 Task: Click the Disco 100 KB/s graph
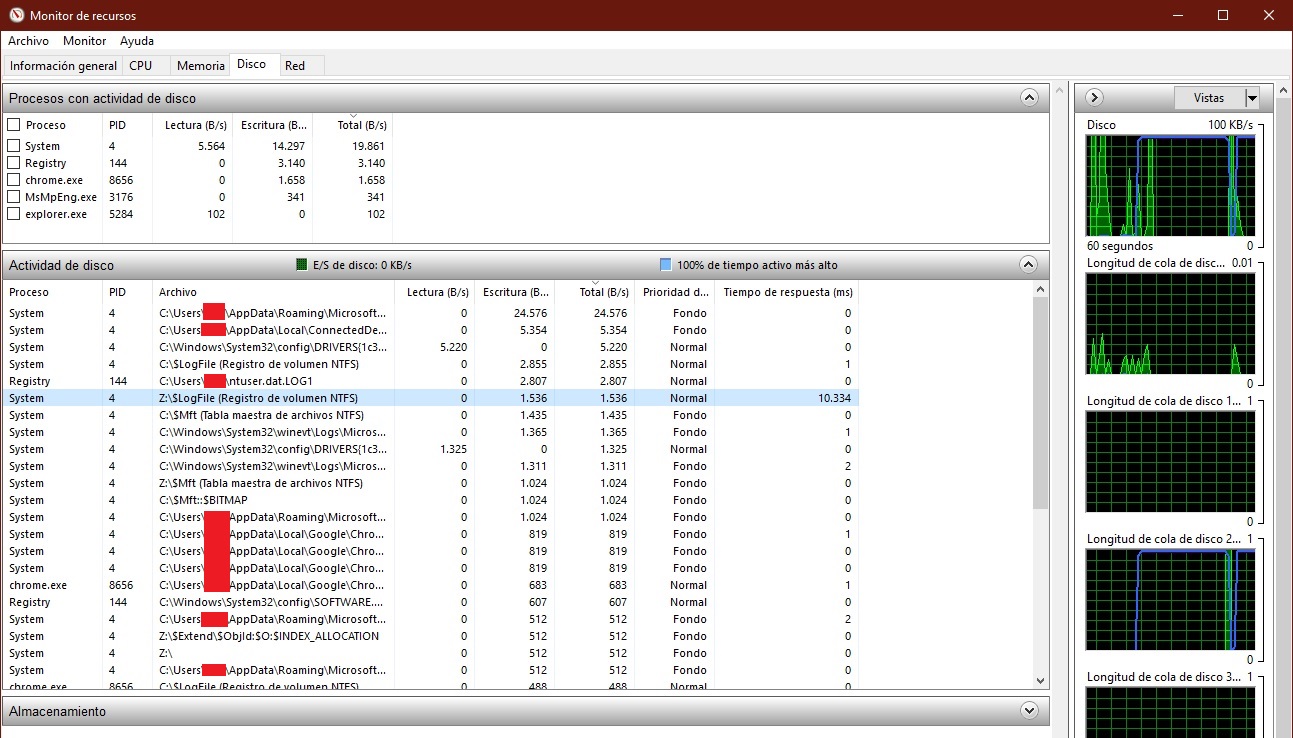[x=1169, y=185]
